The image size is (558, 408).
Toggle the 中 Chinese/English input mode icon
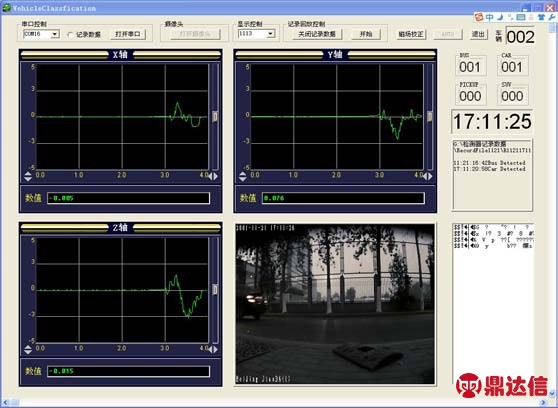(490, 17)
